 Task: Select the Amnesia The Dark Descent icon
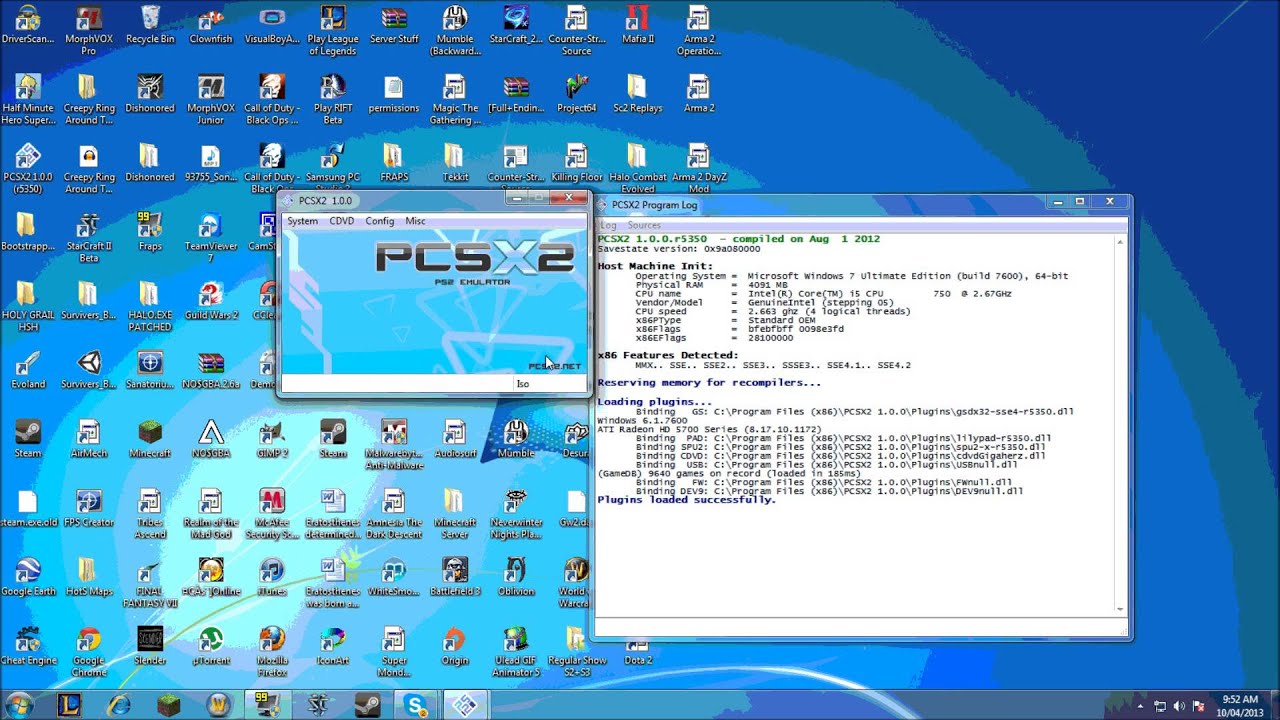394,512
